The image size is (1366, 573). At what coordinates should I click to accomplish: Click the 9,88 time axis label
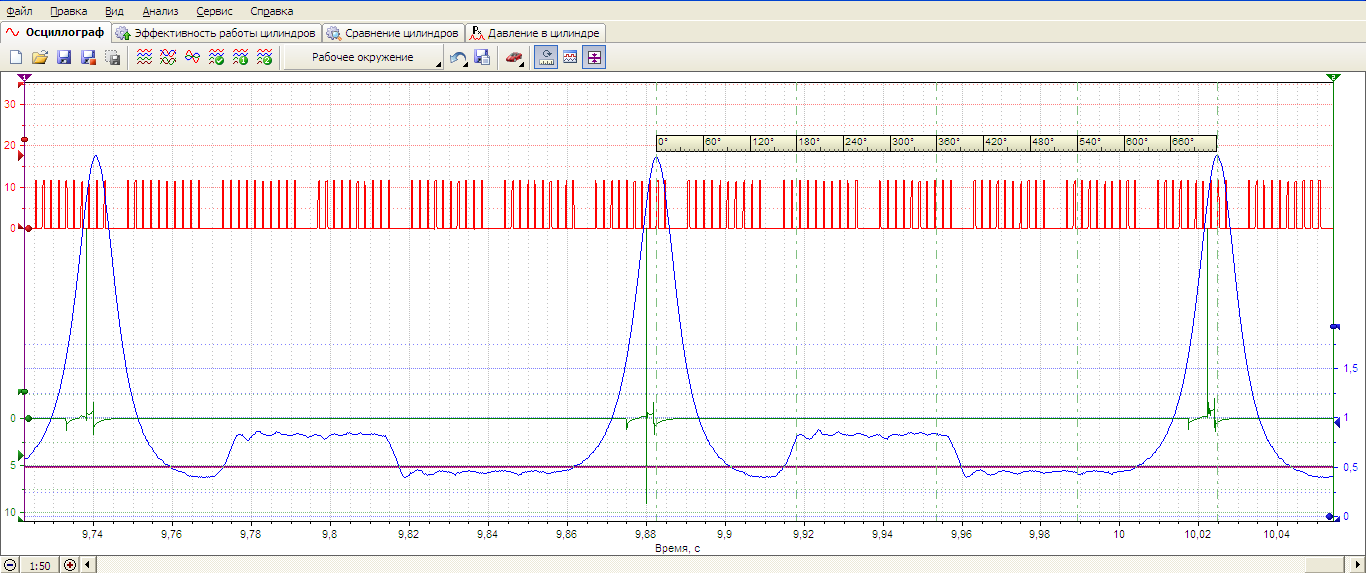click(x=645, y=536)
